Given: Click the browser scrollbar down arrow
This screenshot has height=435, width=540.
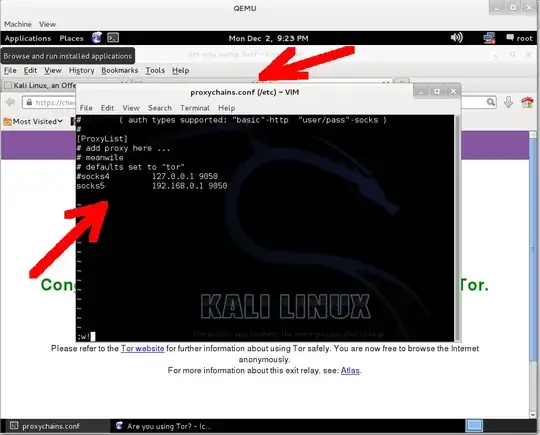Looking at the screenshot, I should tap(533, 415).
